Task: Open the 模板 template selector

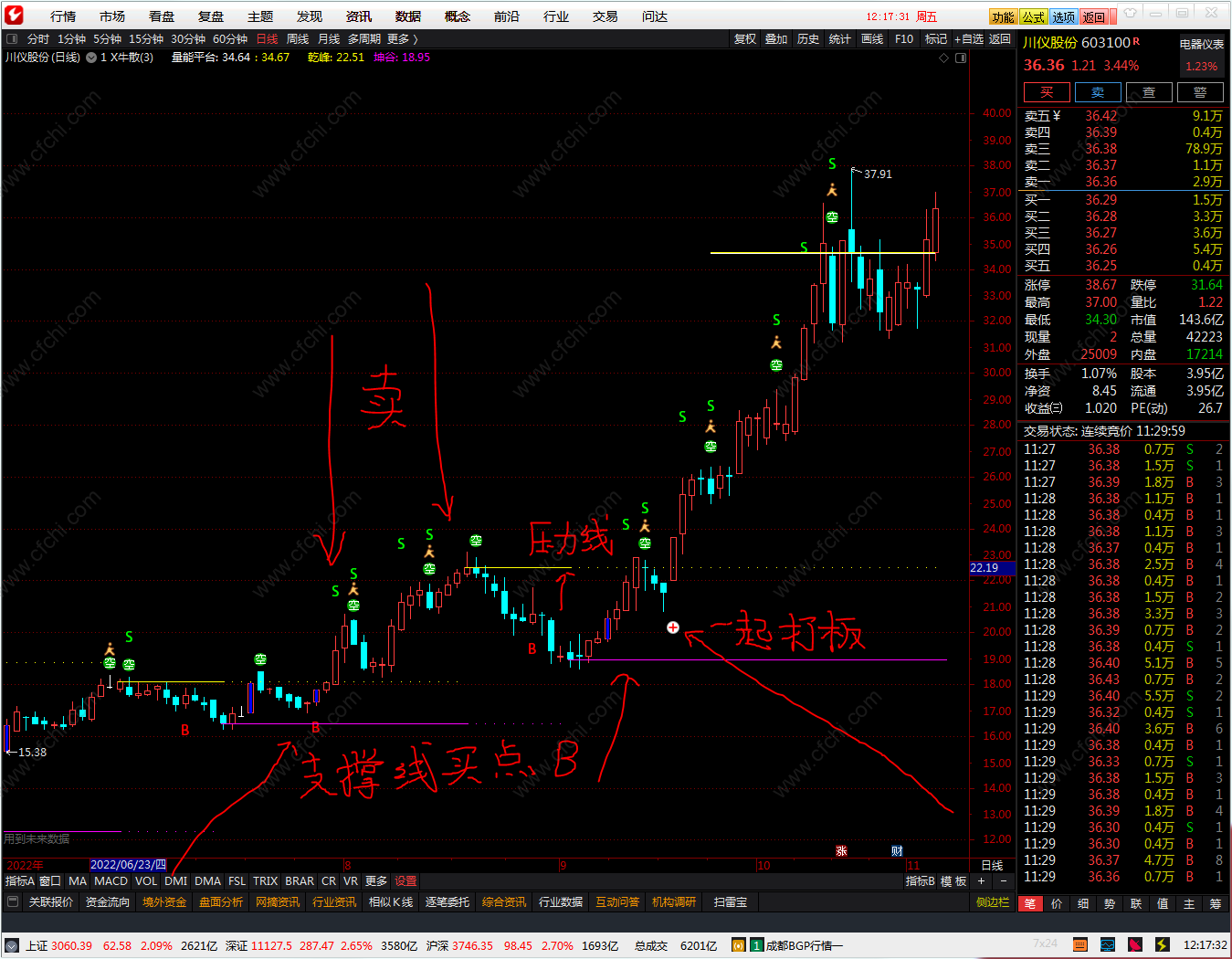Action: point(953,881)
